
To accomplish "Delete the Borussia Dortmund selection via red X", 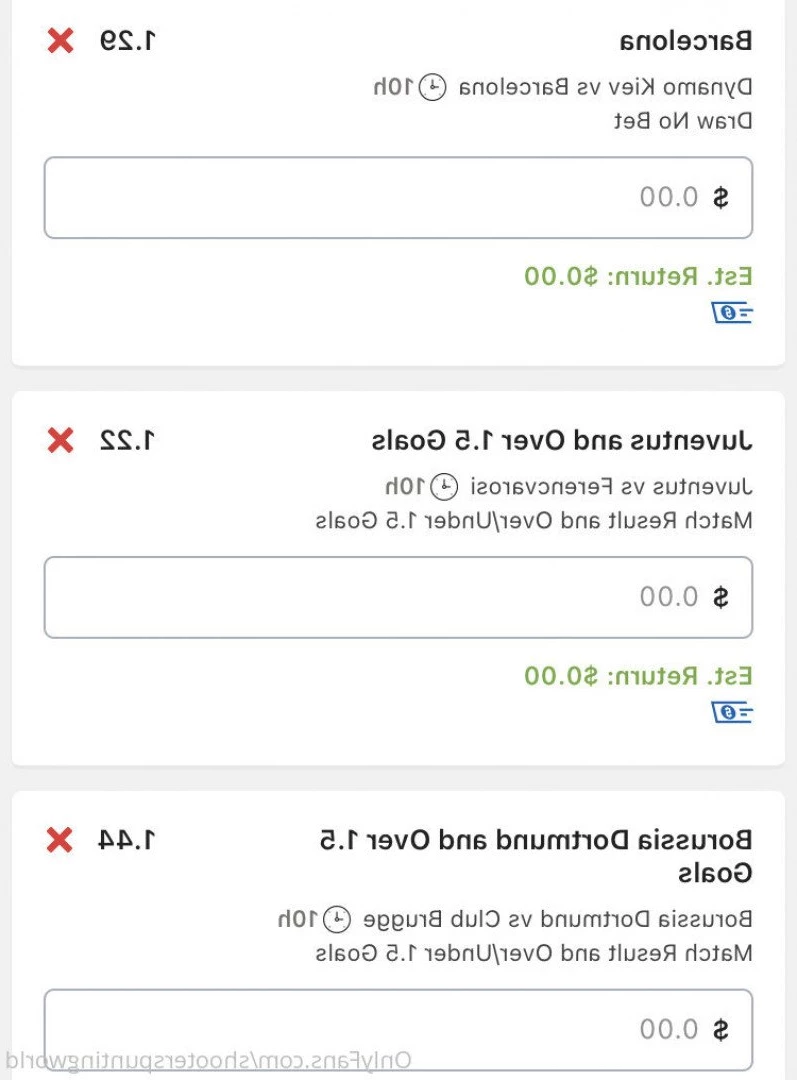I will 60,840.
